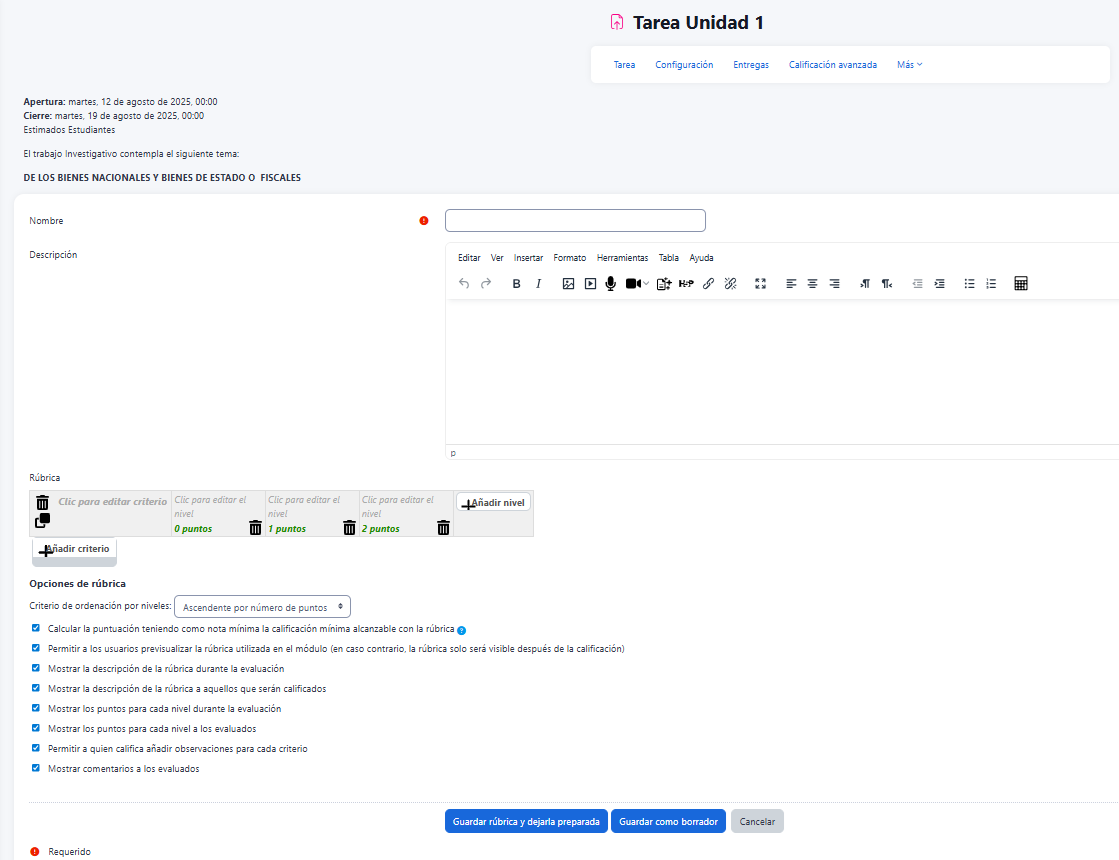Switch to the 'Entregas' tab
Screen dimensions: 1119x860
coord(751,65)
